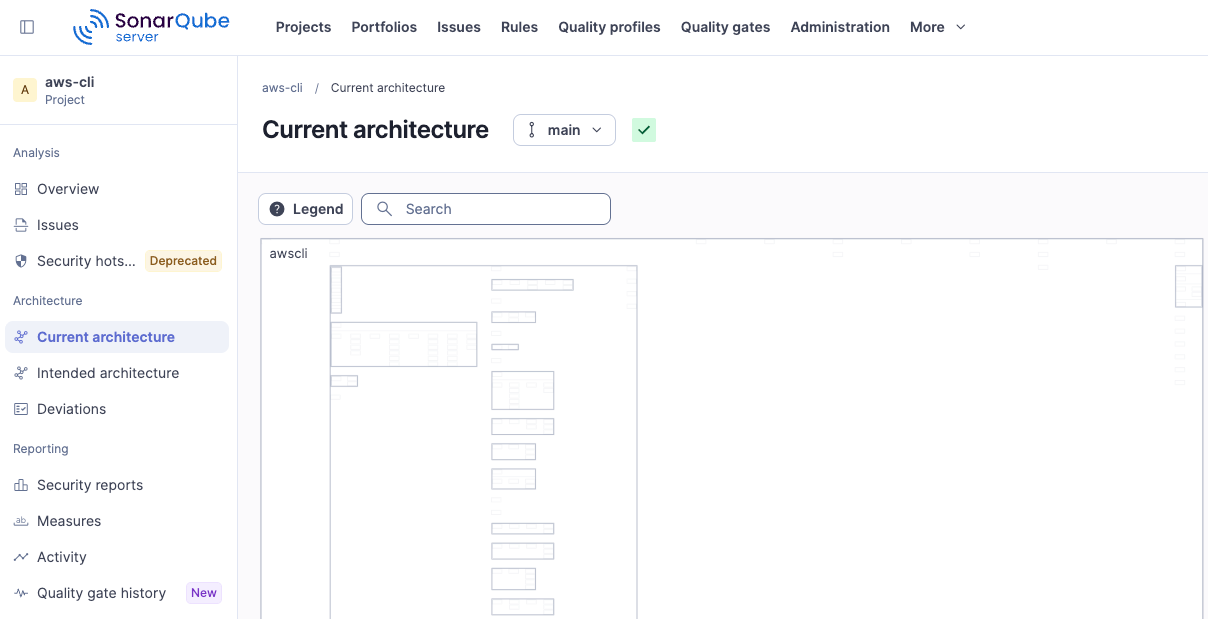Click the Intended architecture graph icon
This screenshot has width=1208, height=619.
click(x=21, y=373)
